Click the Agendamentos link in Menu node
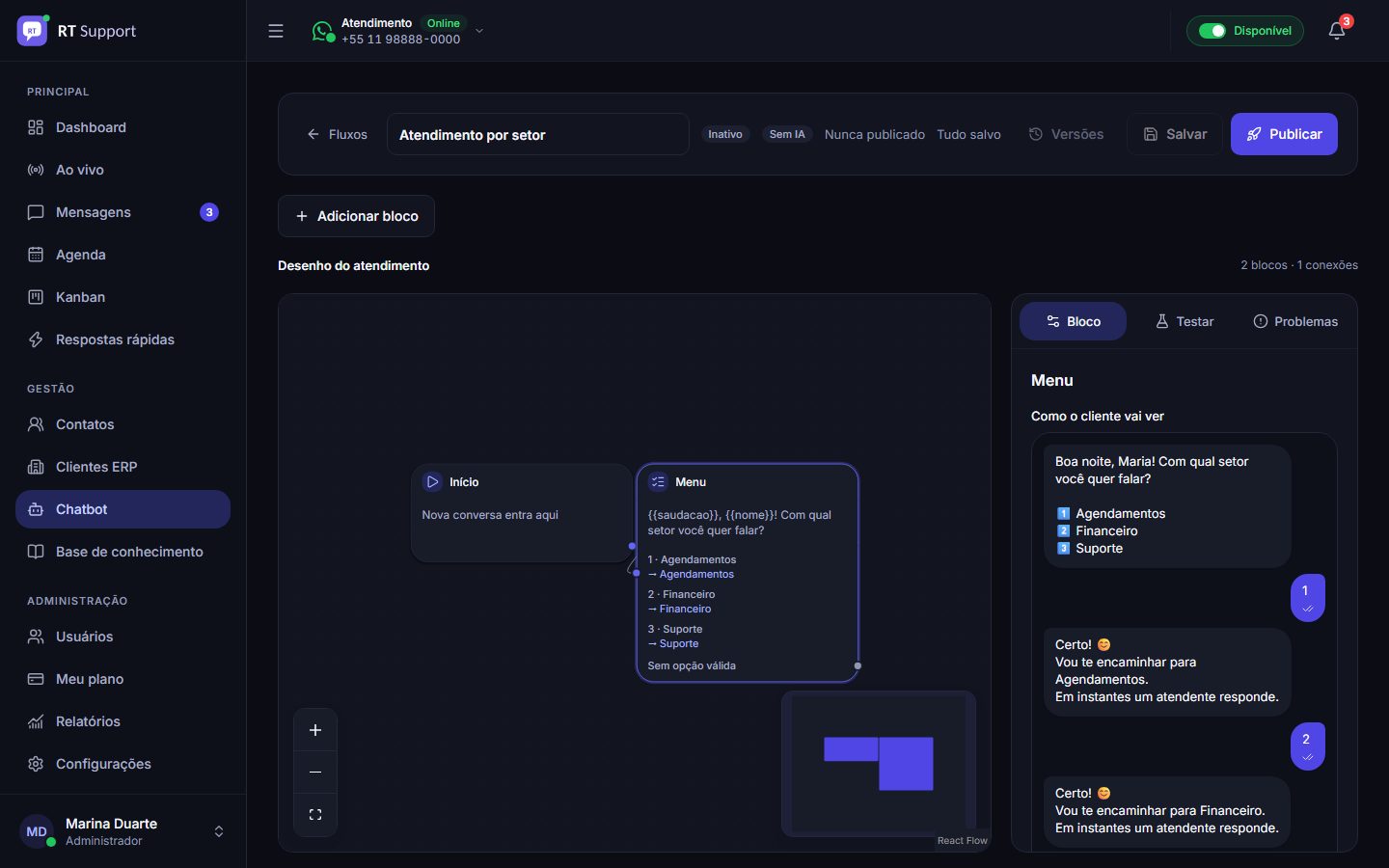1389x868 pixels. [x=691, y=574]
